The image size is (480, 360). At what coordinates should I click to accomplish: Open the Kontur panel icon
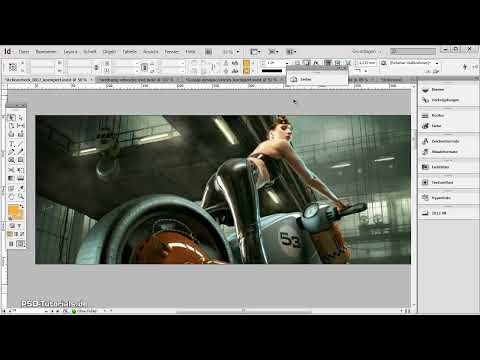(425, 115)
